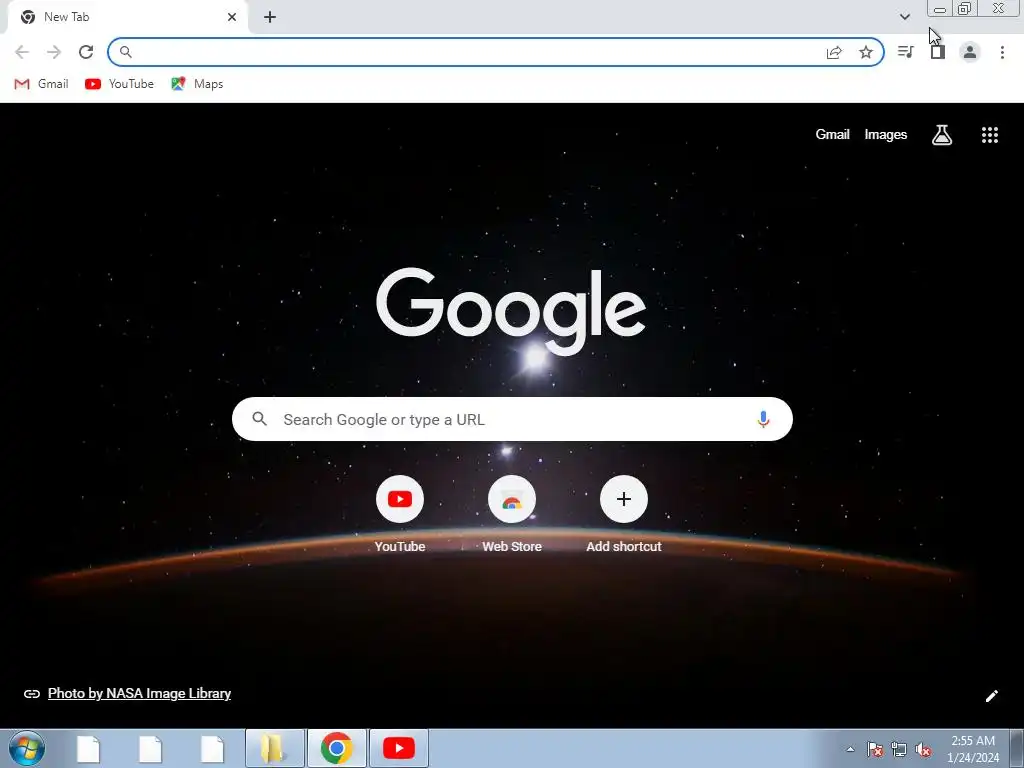Click the taskbar clock showing 2:55 AM
The height and width of the screenshot is (768, 1024).
tap(972, 749)
